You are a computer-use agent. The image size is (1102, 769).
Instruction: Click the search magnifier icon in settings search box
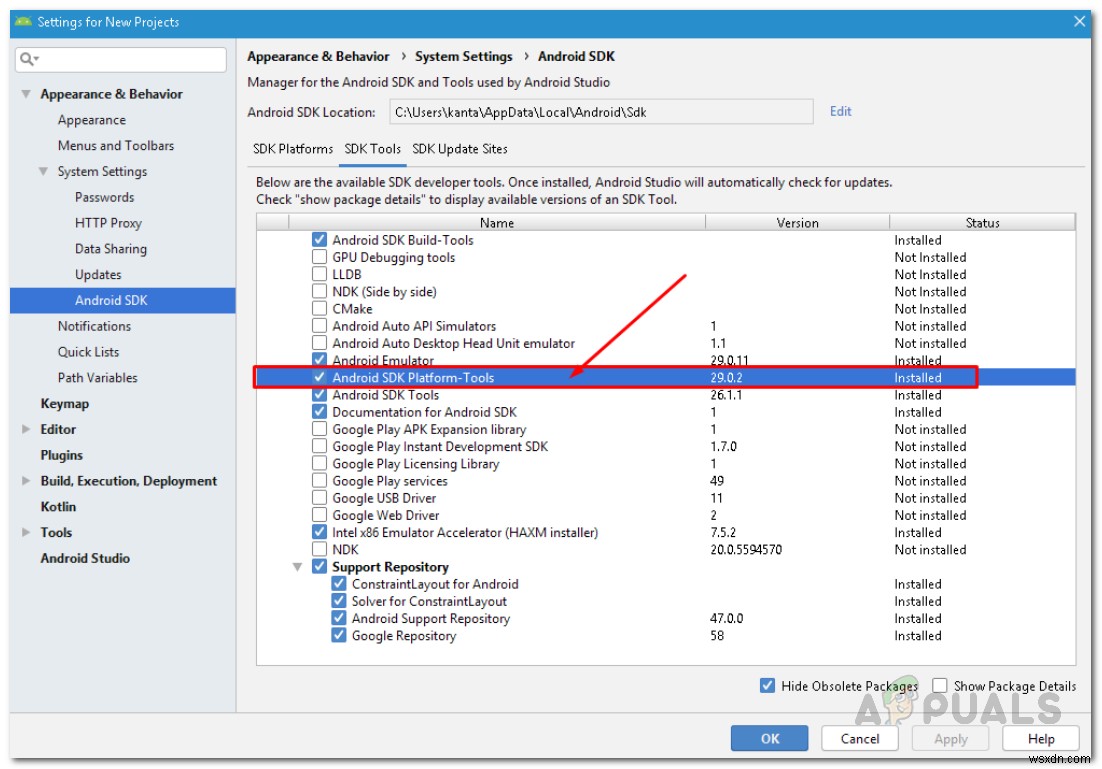click(24, 59)
